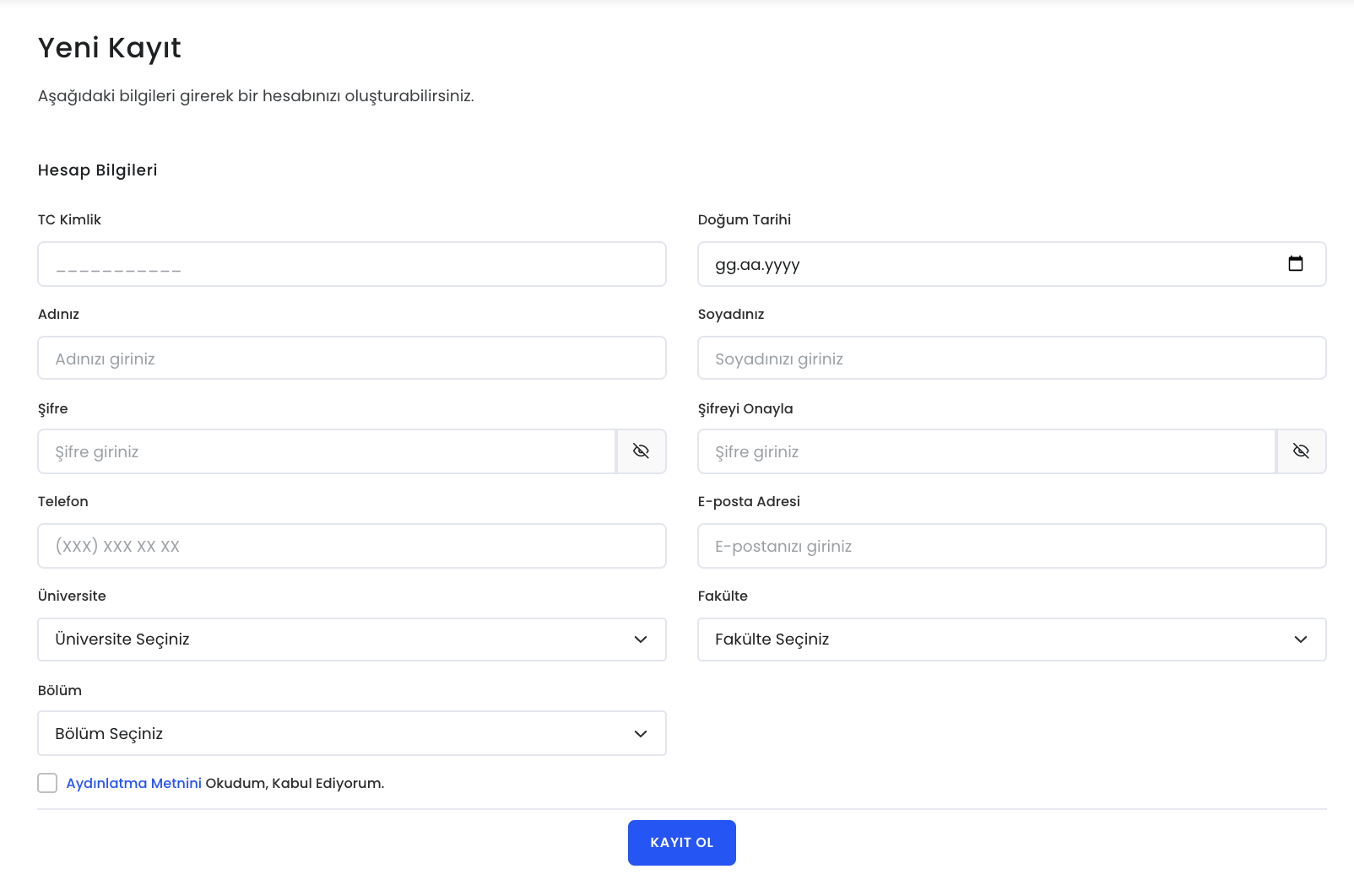The width and height of the screenshot is (1354, 896).
Task: Click the chevron arrow in Bölüm dropdown
Action: pyautogui.click(x=641, y=733)
